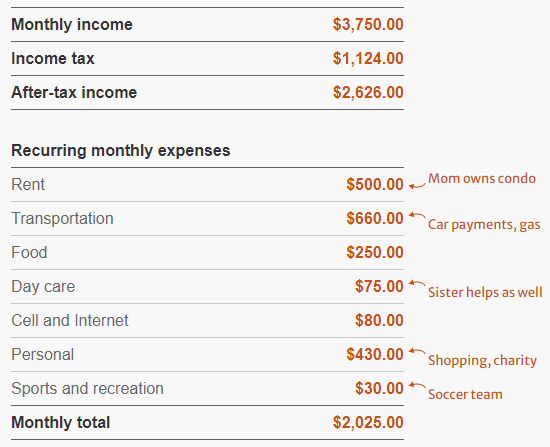Viewport: 550px width, 447px height.
Task: Click the Recurring monthly expenses heading
Action: click(121, 151)
